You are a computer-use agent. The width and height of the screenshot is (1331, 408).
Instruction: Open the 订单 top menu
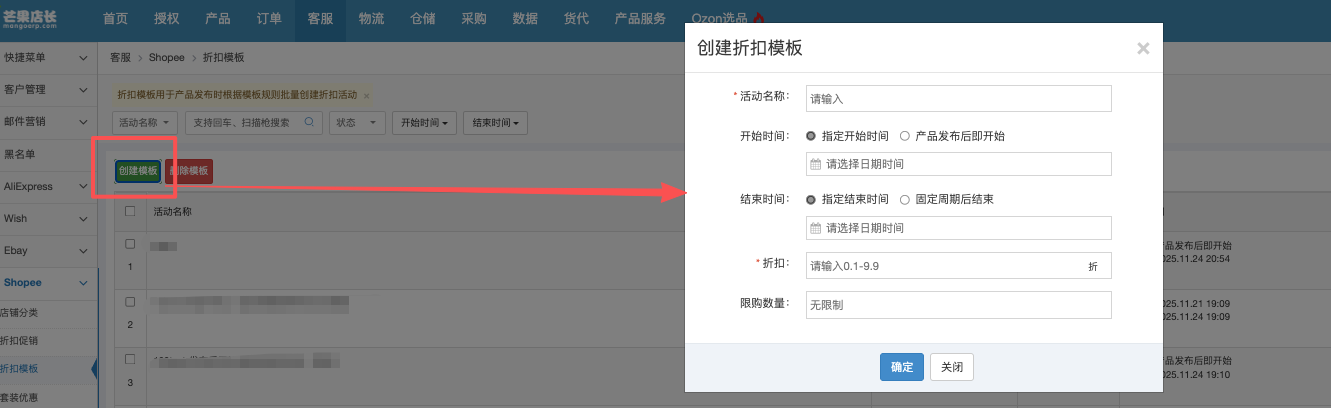[268, 18]
